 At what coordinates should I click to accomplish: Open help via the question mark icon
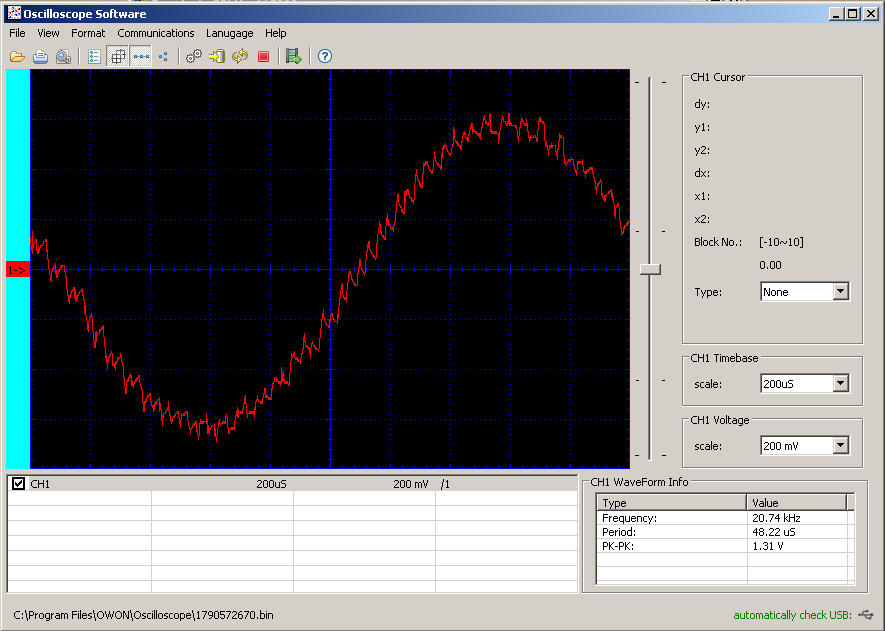coord(324,57)
